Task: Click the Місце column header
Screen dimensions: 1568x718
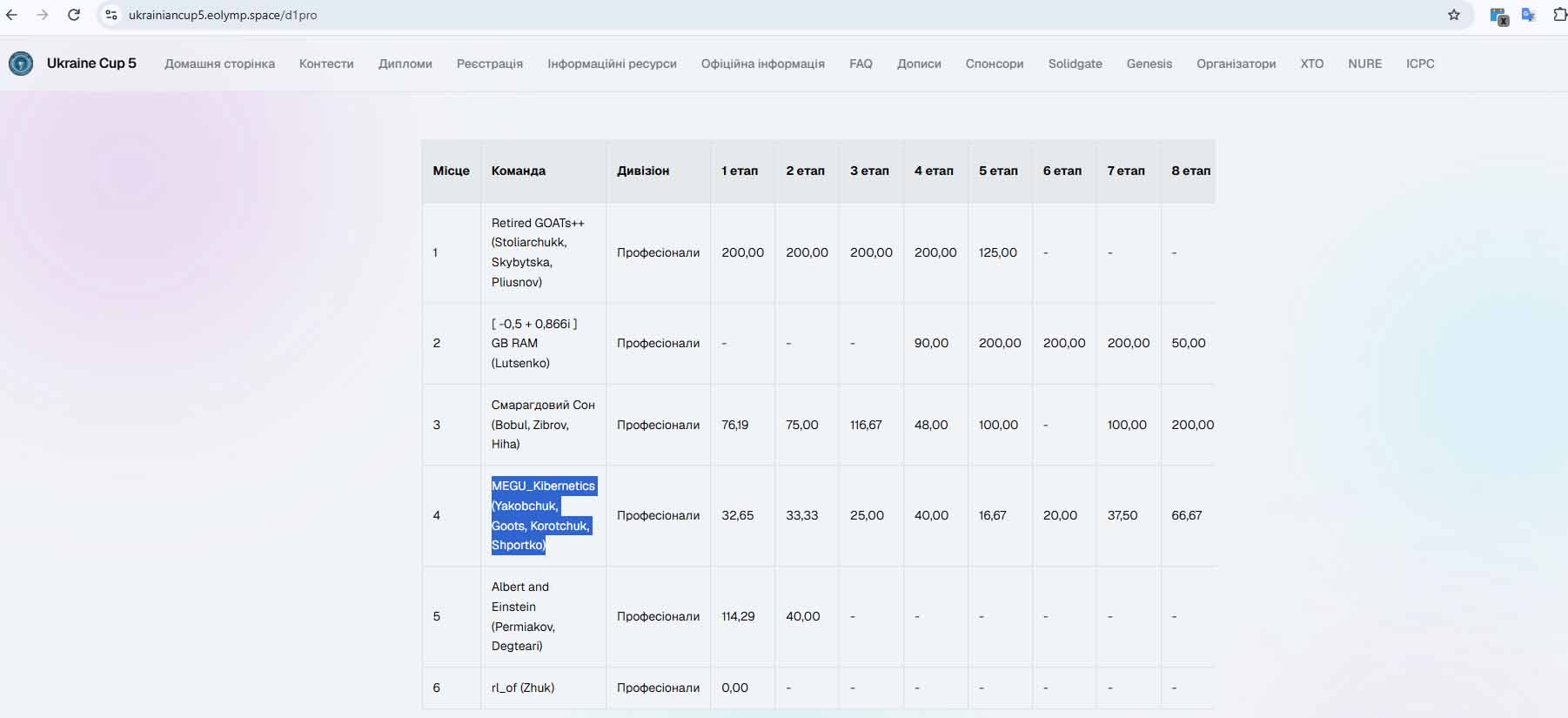Action: [x=451, y=171]
